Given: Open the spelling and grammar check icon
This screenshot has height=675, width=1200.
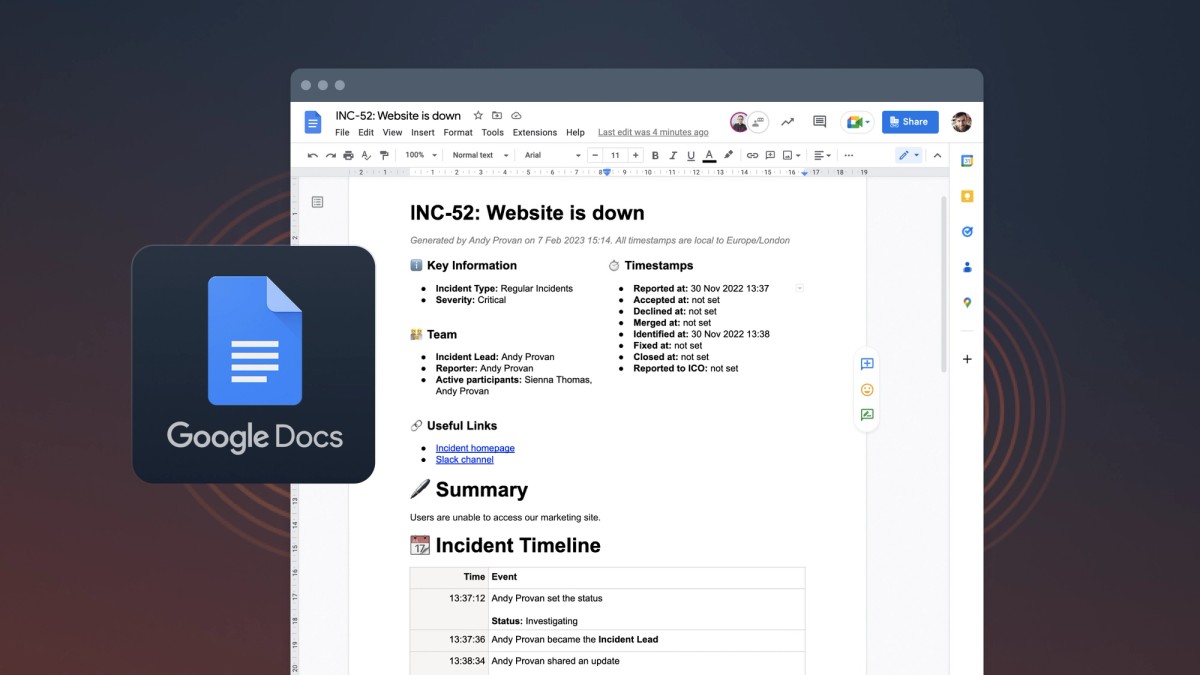Looking at the screenshot, I should [x=365, y=155].
